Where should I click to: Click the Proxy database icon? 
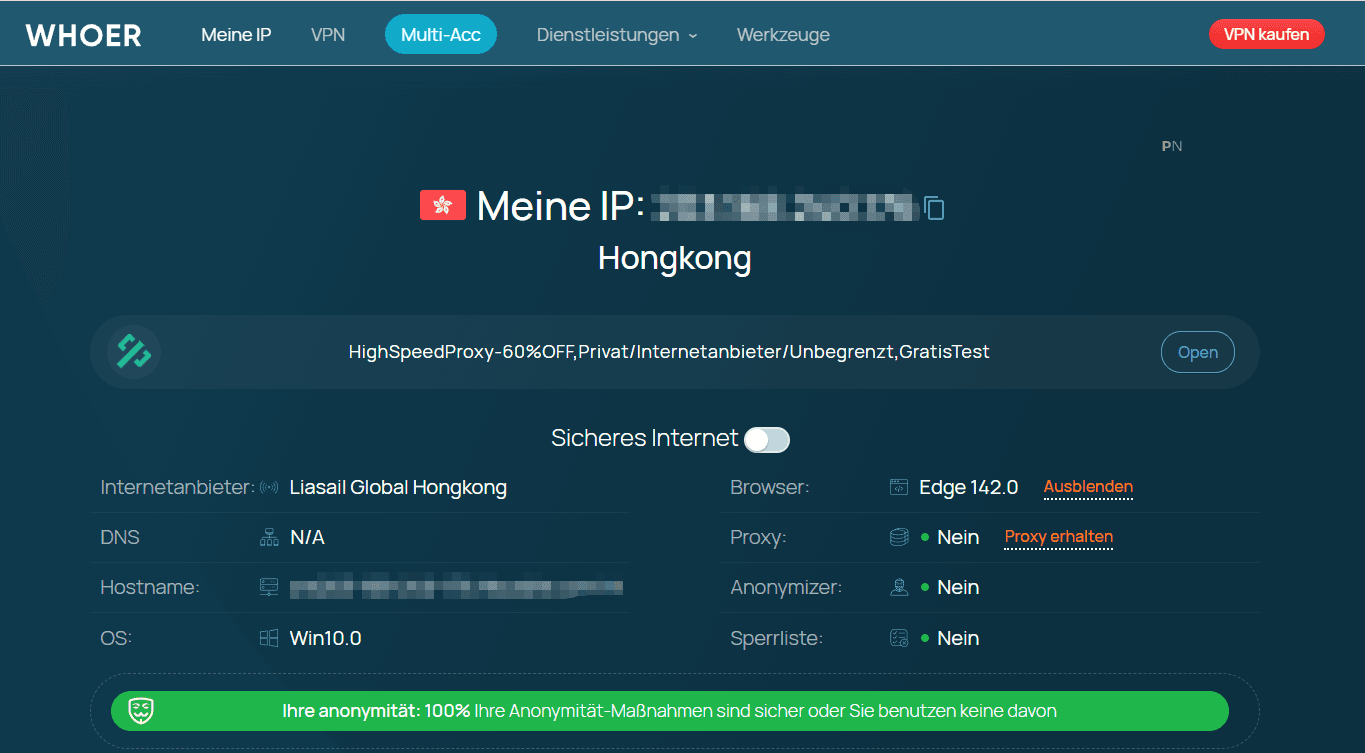(899, 538)
